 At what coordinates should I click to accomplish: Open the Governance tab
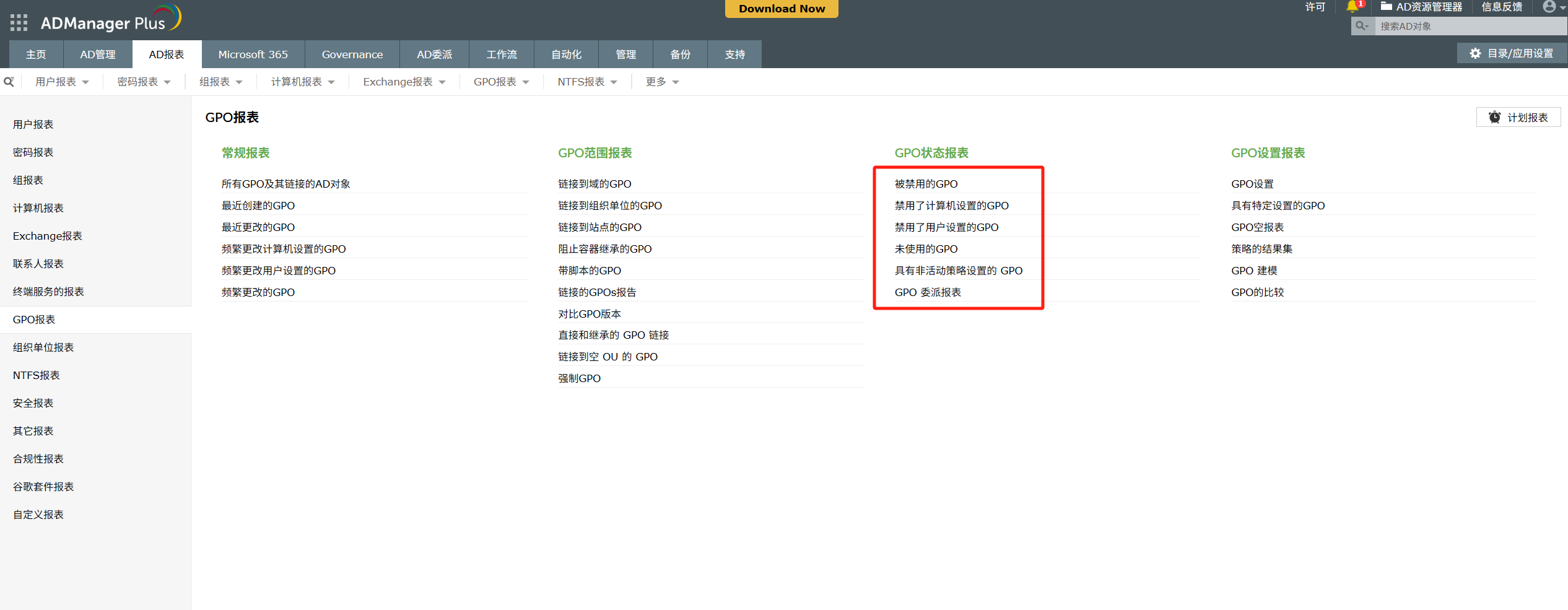tap(352, 54)
